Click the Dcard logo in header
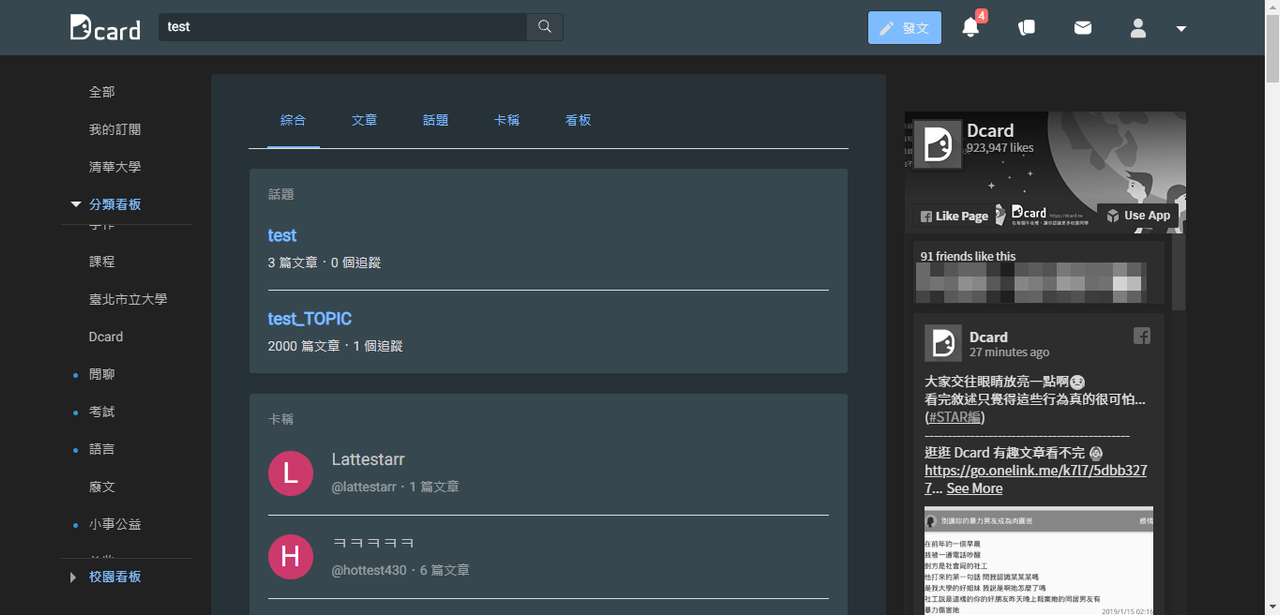Screen dimensions: 1280x615 (x=105, y=28)
